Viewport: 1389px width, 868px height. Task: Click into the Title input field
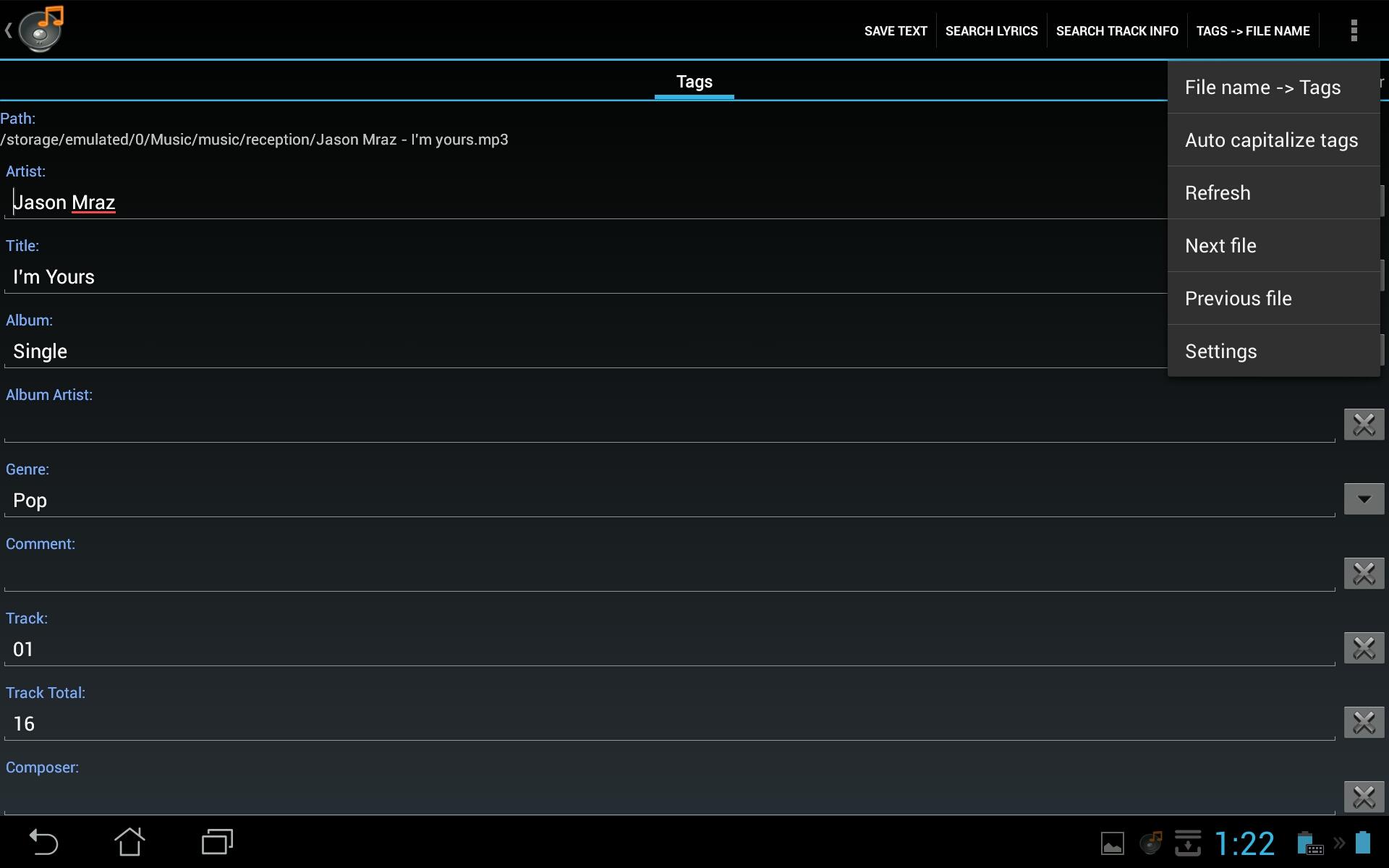[x=579, y=277]
